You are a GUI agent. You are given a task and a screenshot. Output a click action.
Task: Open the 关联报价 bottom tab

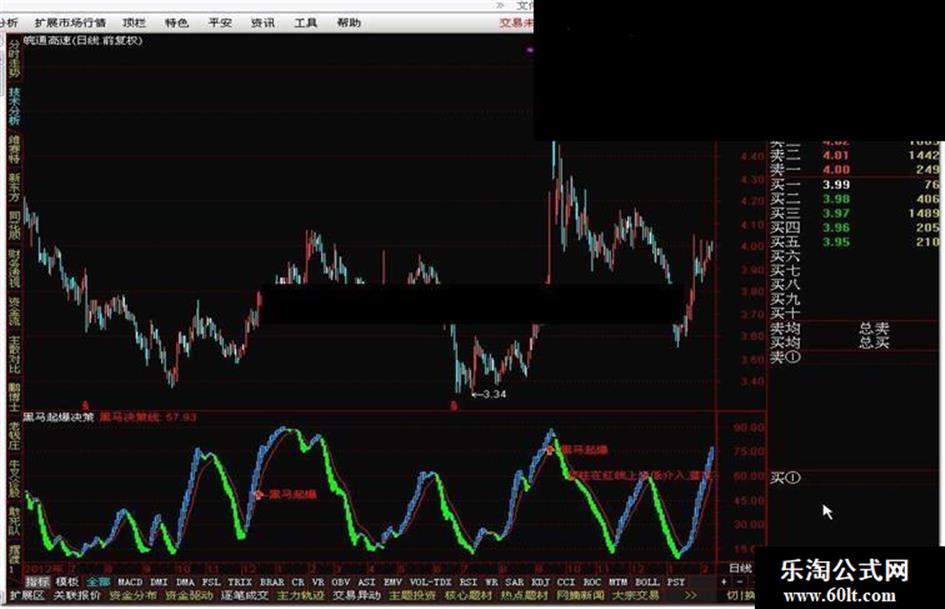77,596
